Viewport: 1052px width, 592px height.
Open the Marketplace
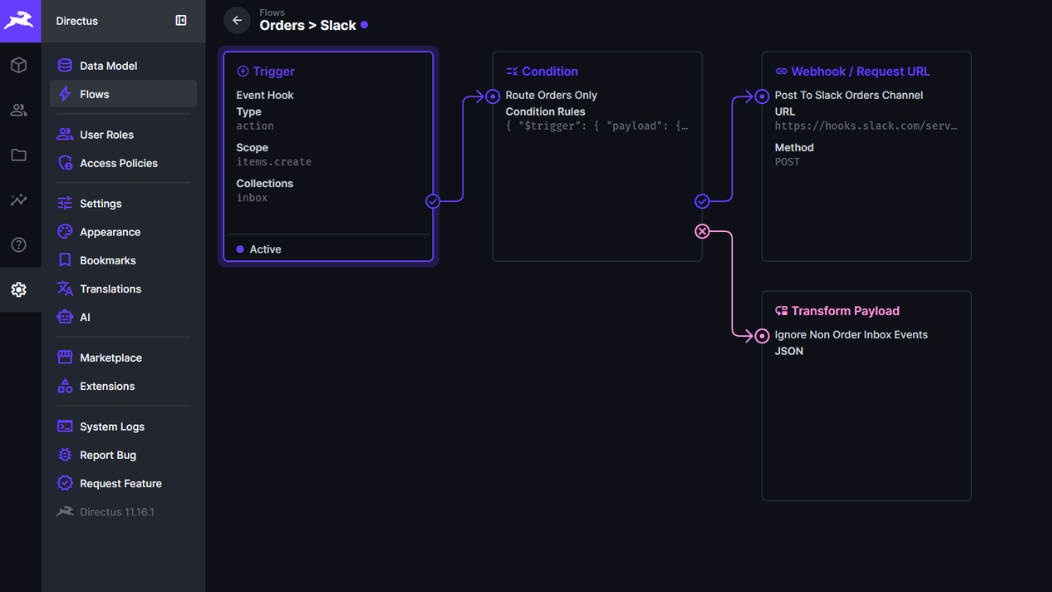(x=123, y=358)
